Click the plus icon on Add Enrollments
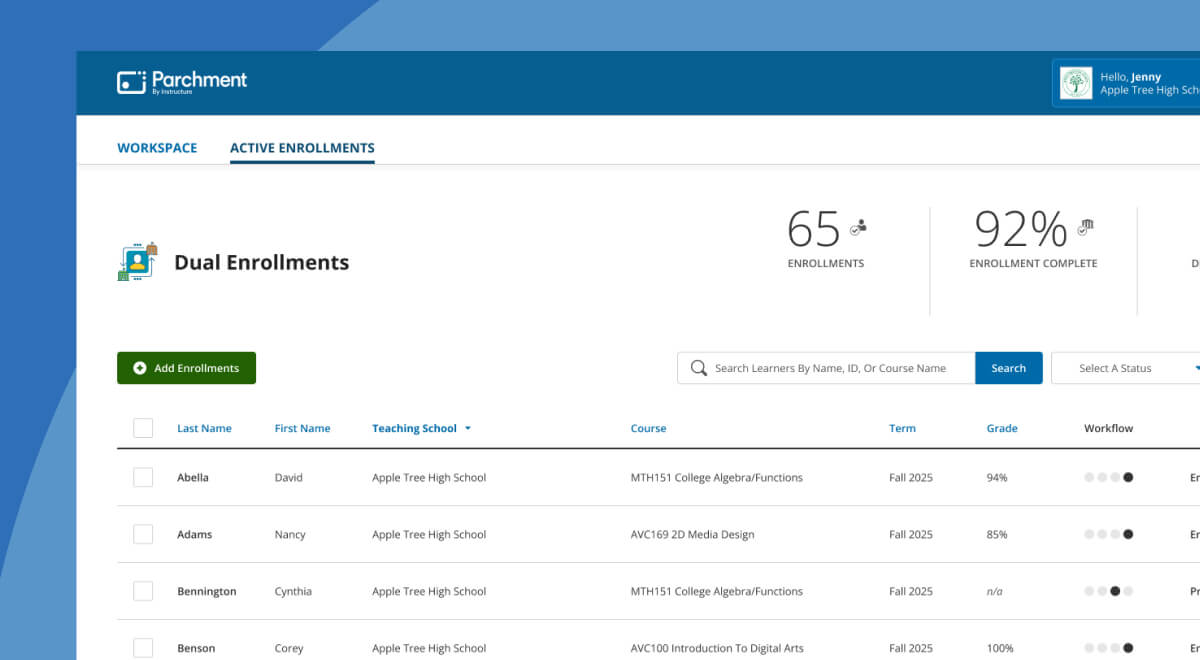 point(140,367)
